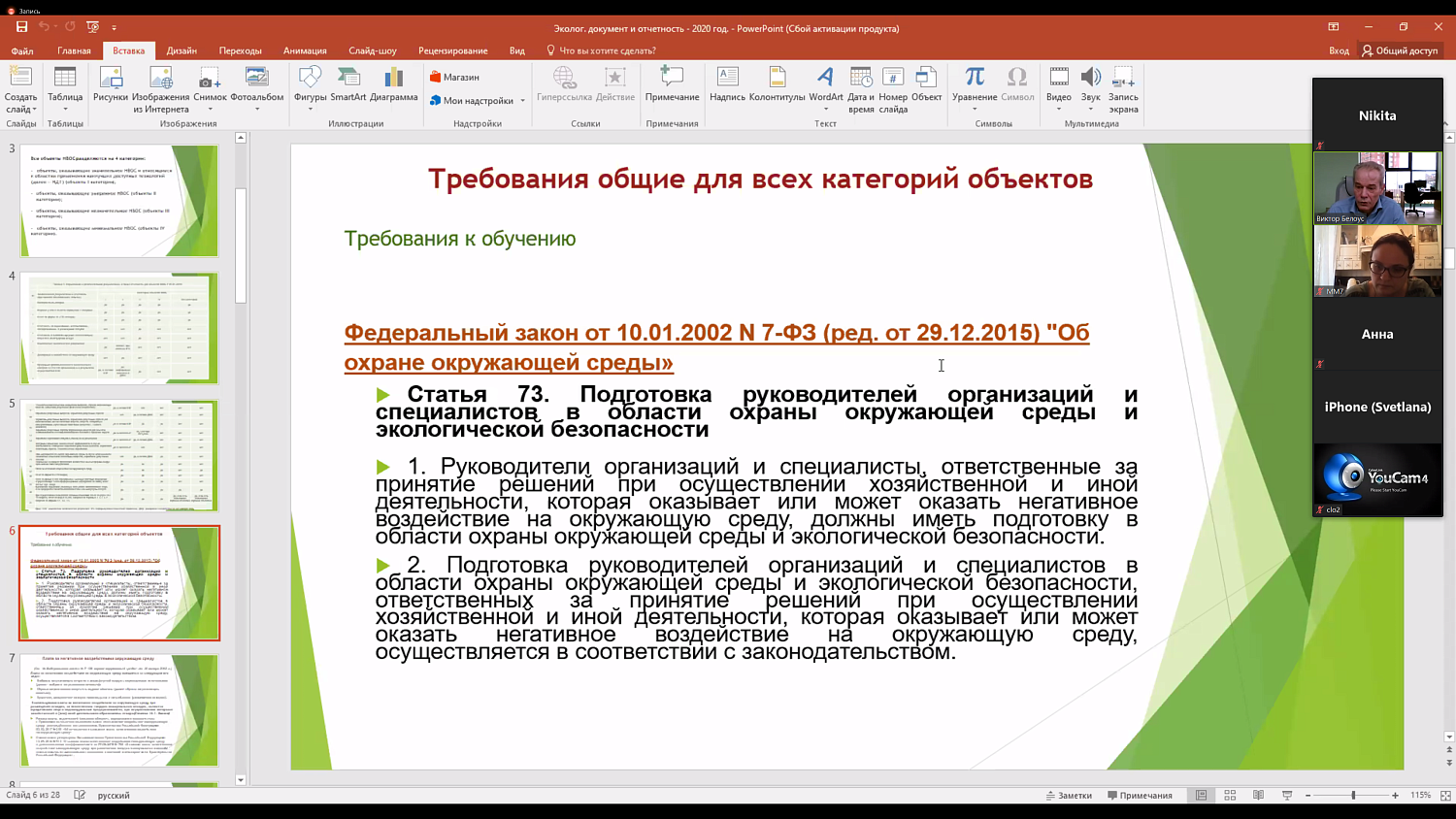Screen dimensions: 1456x819
Task: Start slideshow from beginning via quick access icon
Action: [92, 27]
